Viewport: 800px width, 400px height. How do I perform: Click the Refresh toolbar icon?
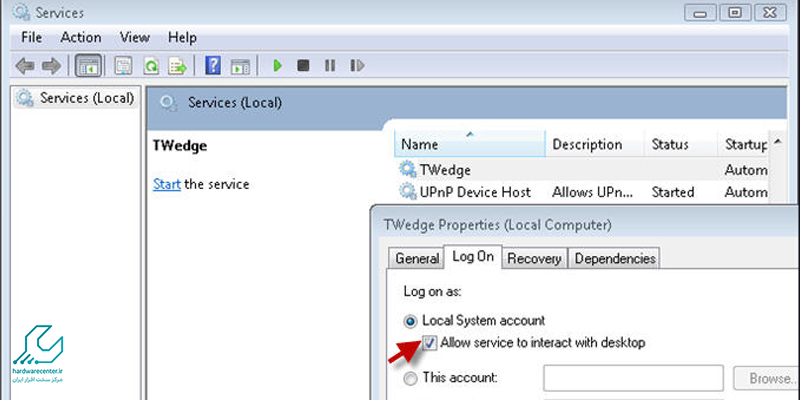click(151, 66)
